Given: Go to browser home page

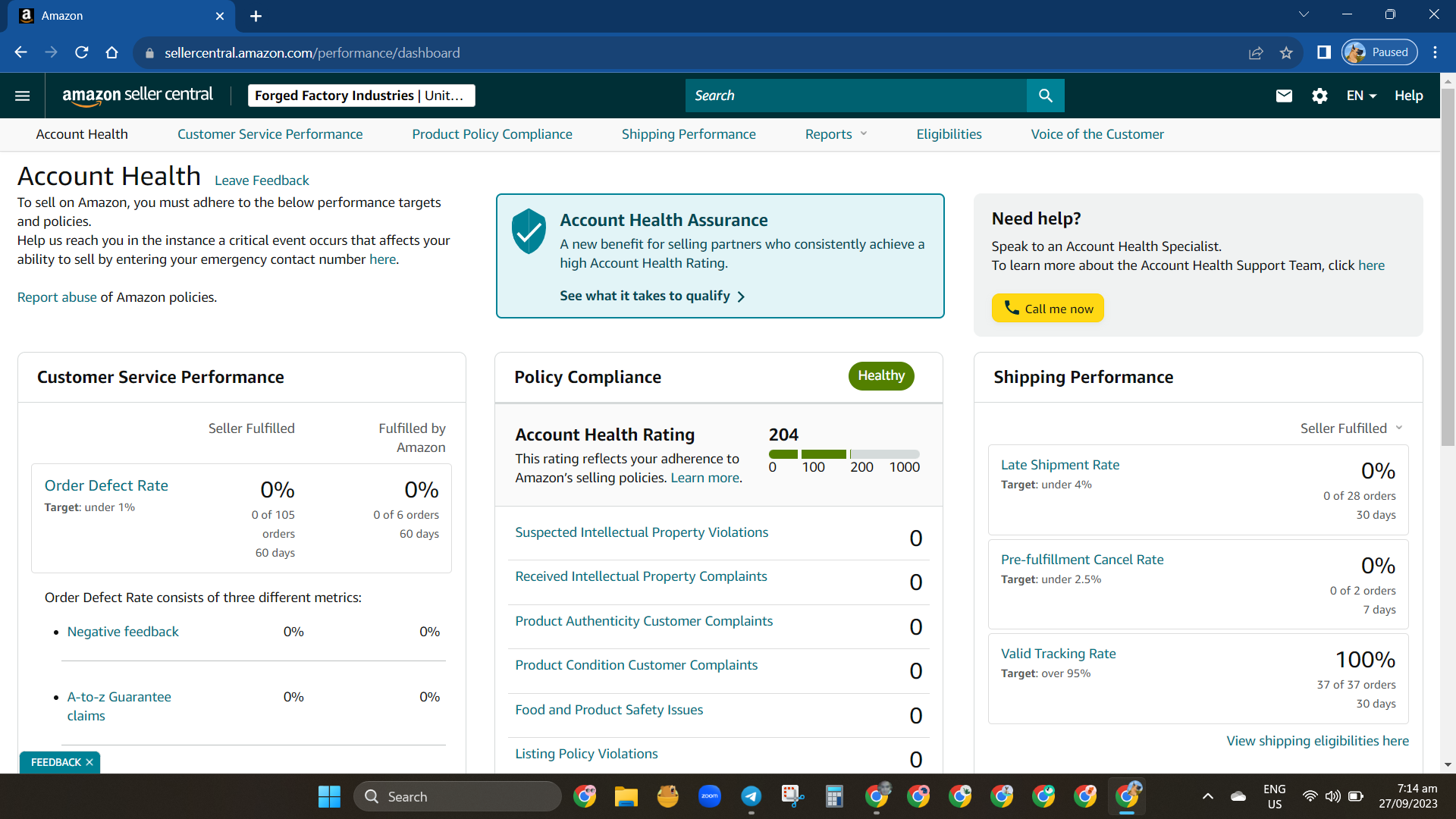Looking at the screenshot, I should click(x=112, y=52).
